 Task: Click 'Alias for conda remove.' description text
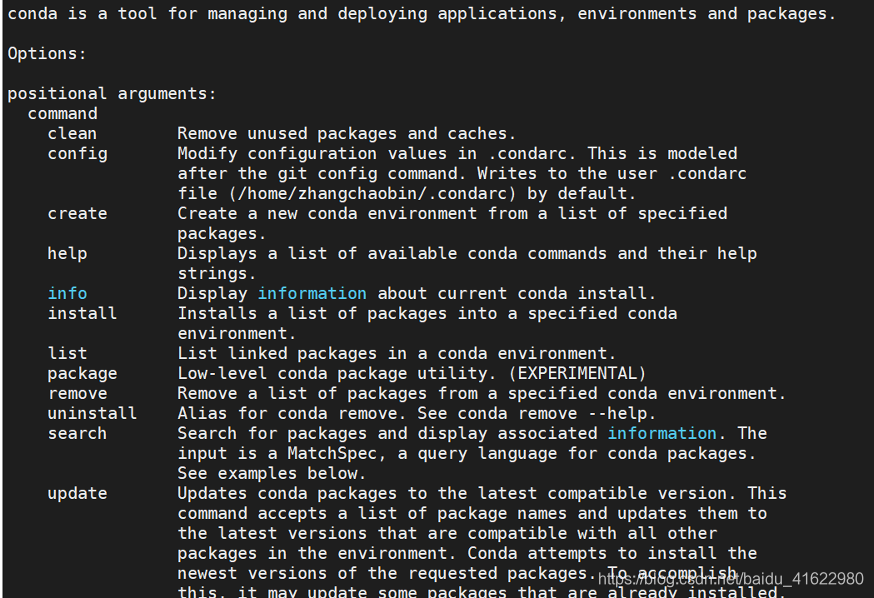coord(292,414)
